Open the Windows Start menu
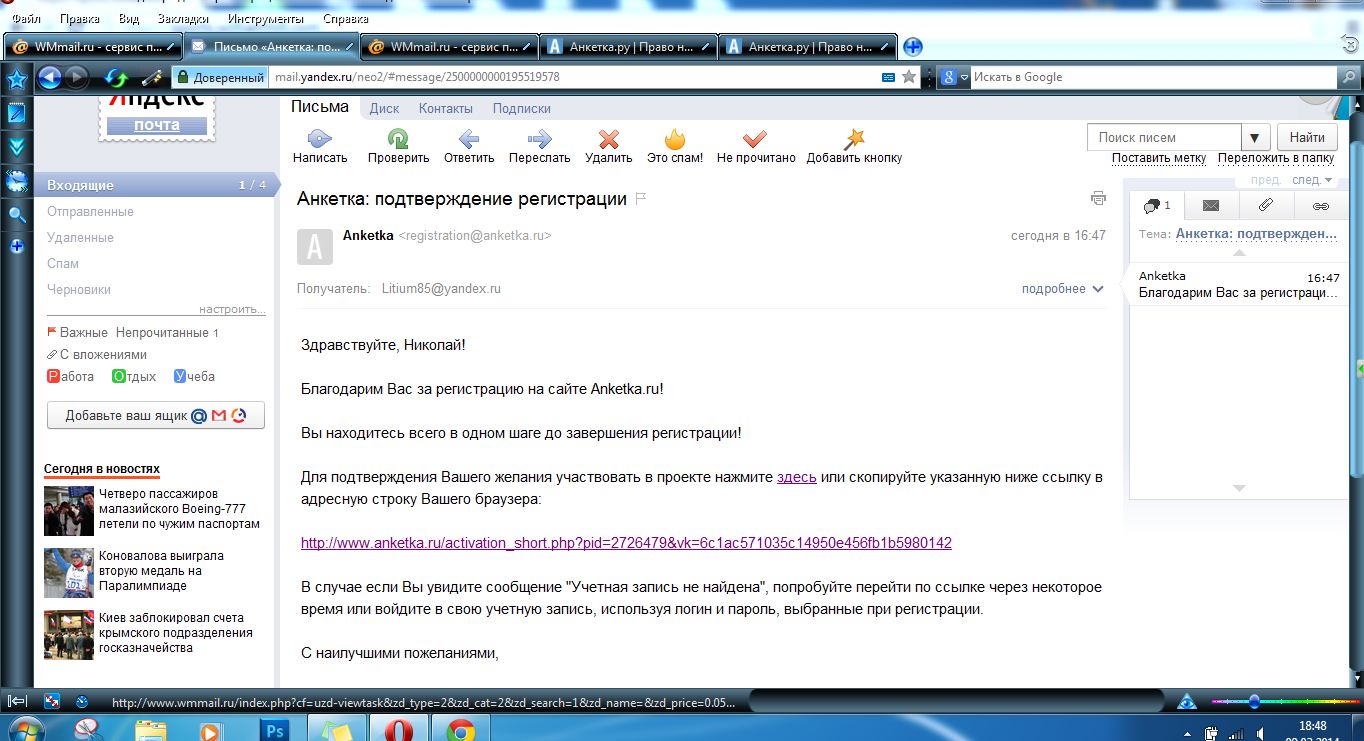This screenshot has width=1364, height=741. (24, 730)
